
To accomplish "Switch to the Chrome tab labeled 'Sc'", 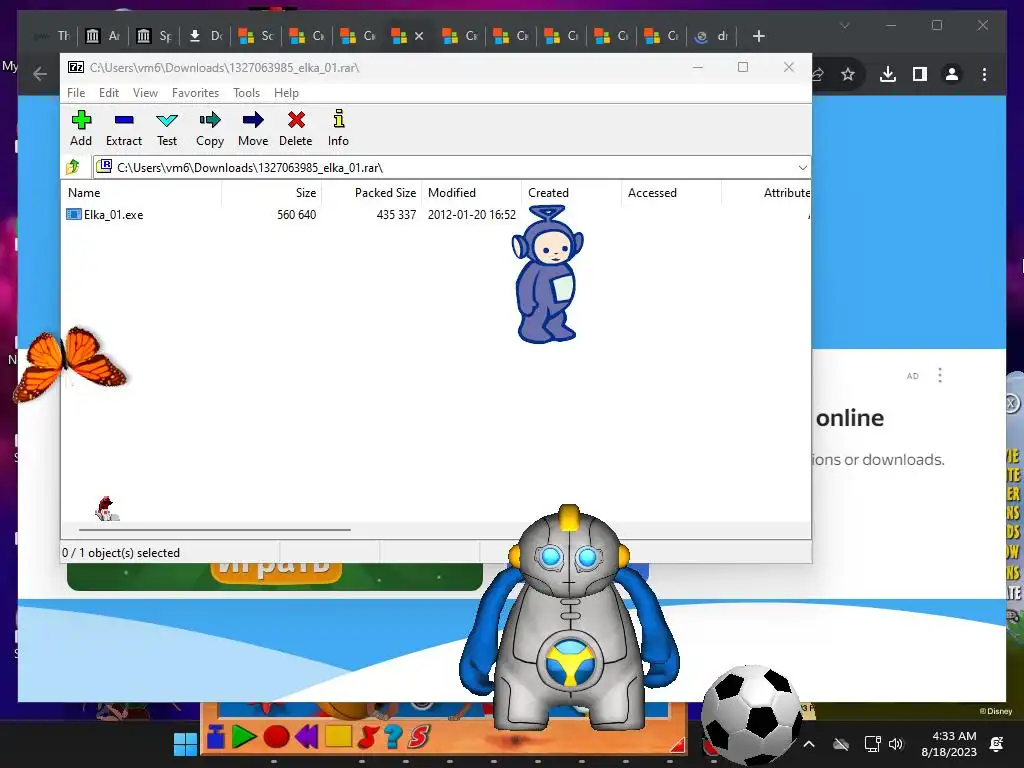I will [256, 36].
